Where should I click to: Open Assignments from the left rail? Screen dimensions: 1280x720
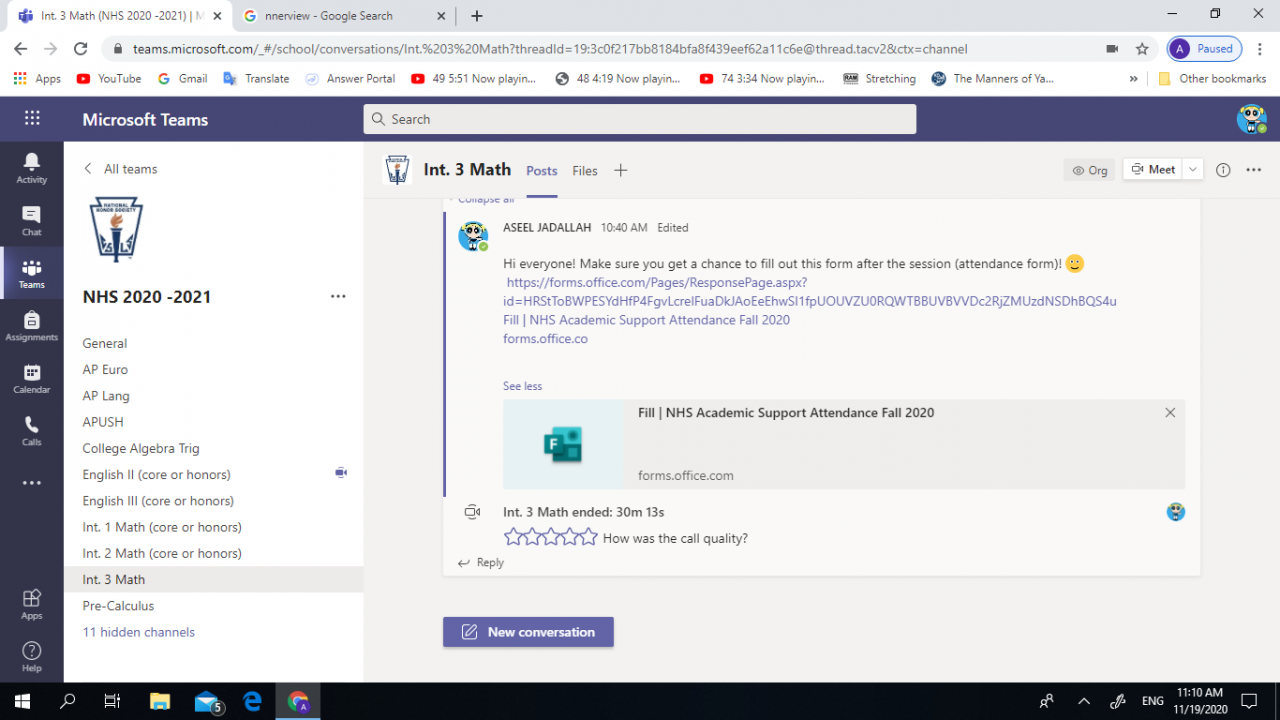click(x=31, y=326)
